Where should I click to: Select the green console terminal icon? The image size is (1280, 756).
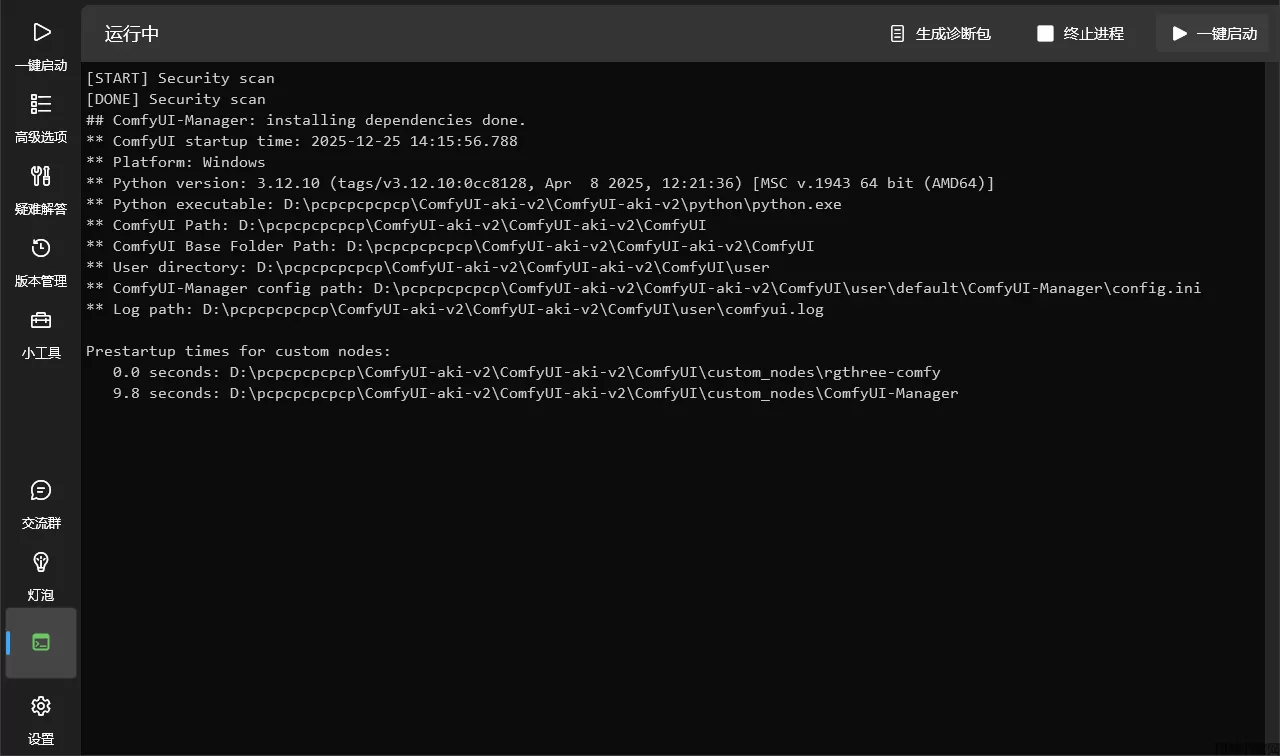point(41,642)
